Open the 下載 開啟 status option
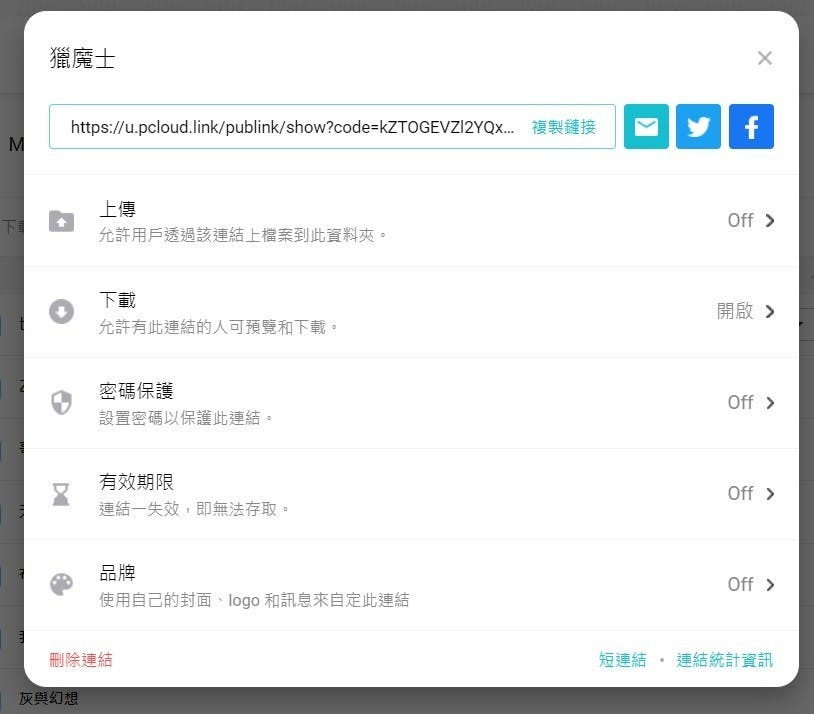This screenshot has width=814, height=714. tap(734, 312)
